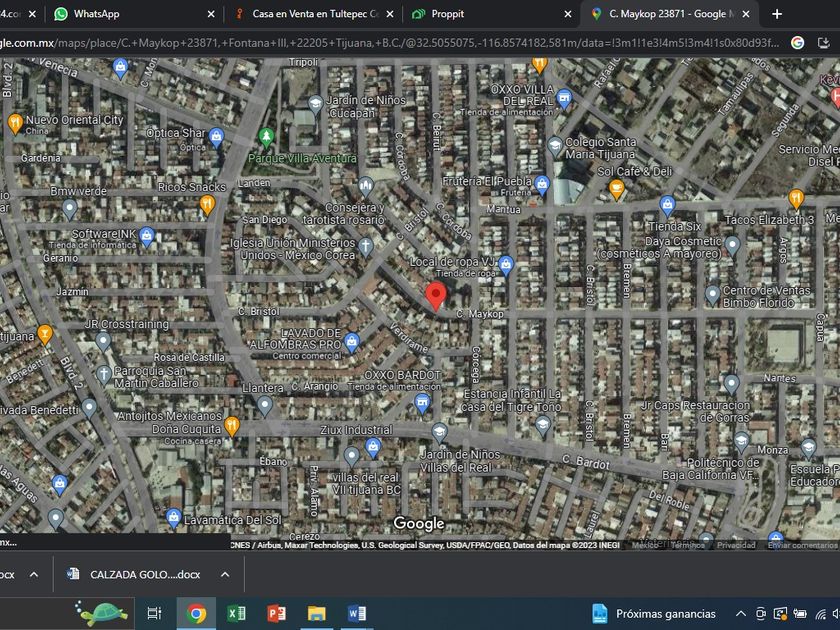Open Excel from the taskbar
The image size is (840, 630).
pyautogui.click(x=236, y=613)
